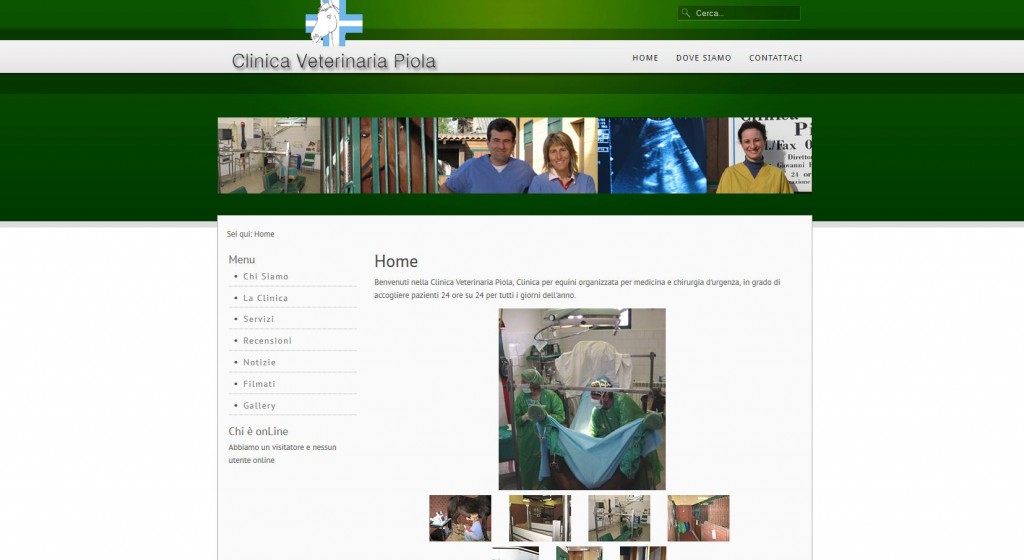Click the horse head logo icon

pos(333,22)
